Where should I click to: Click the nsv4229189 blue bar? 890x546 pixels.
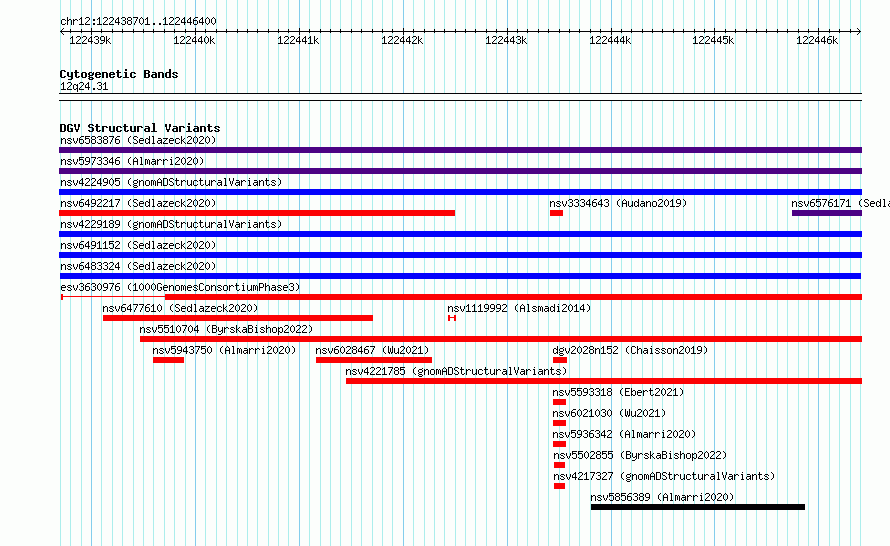pyautogui.click(x=460, y=234)
